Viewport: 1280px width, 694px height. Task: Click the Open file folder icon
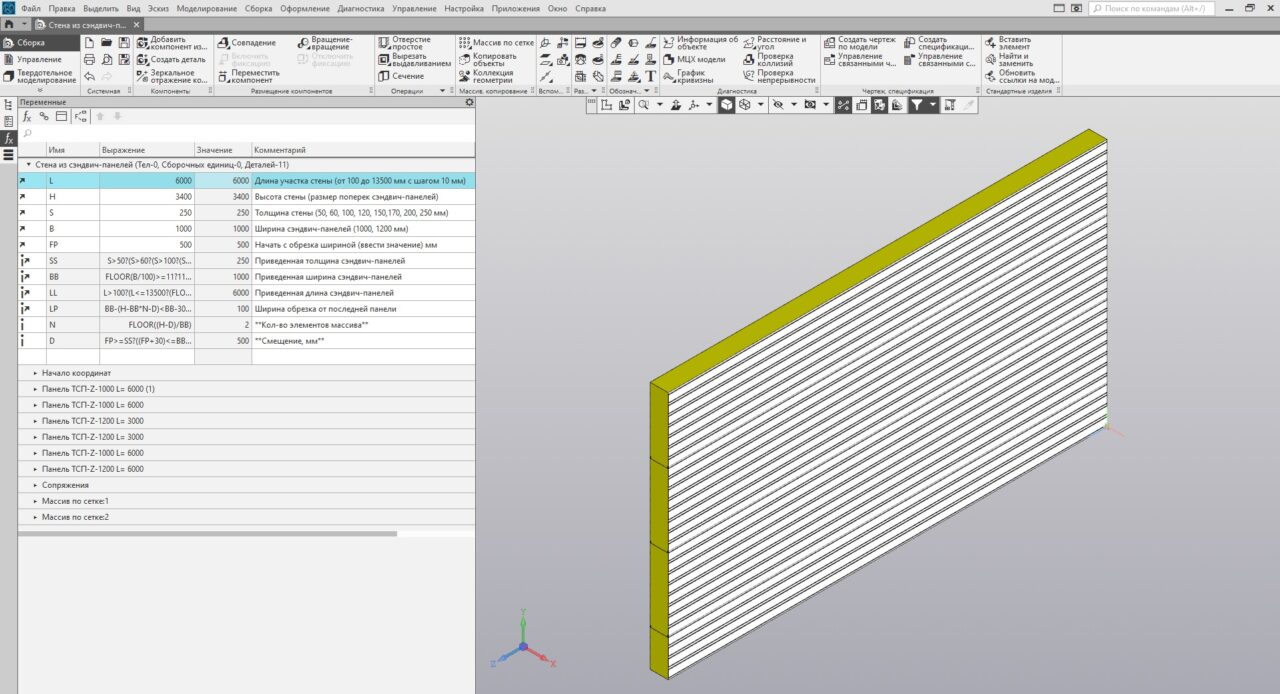click(107, 43)
